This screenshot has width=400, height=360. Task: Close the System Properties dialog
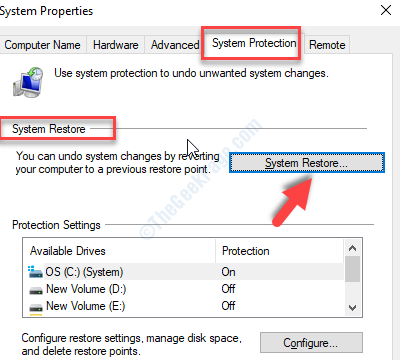tap(386, 10)
